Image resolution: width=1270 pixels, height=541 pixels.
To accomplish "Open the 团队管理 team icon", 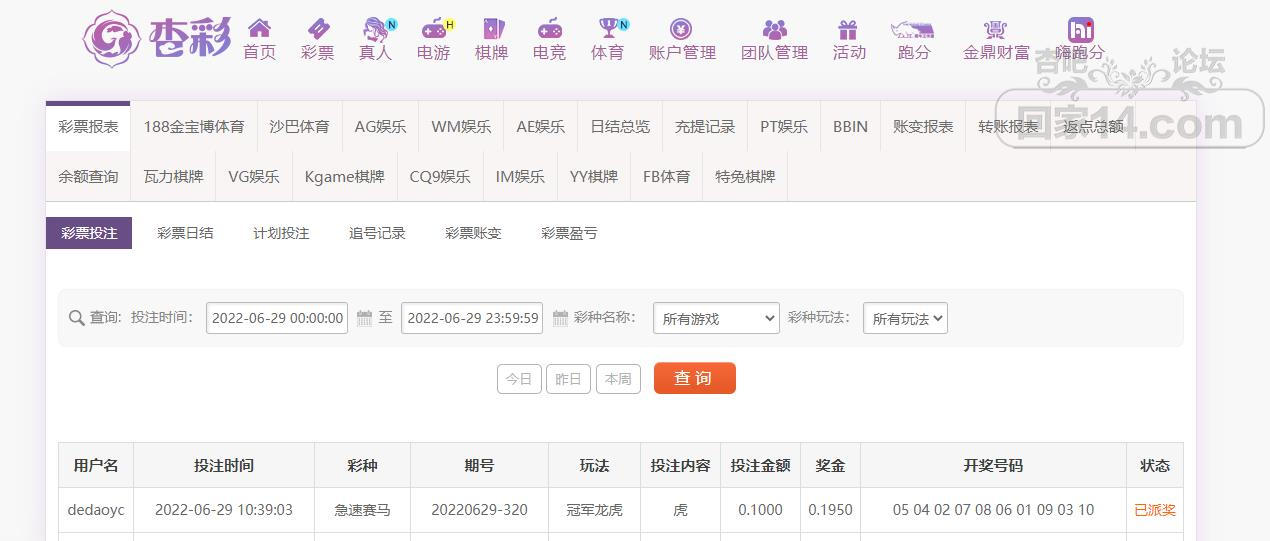I will tap(774, 29).
